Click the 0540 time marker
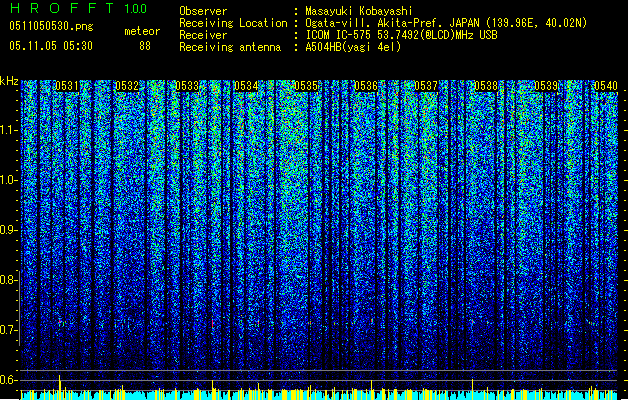 [x=606, y=86]
